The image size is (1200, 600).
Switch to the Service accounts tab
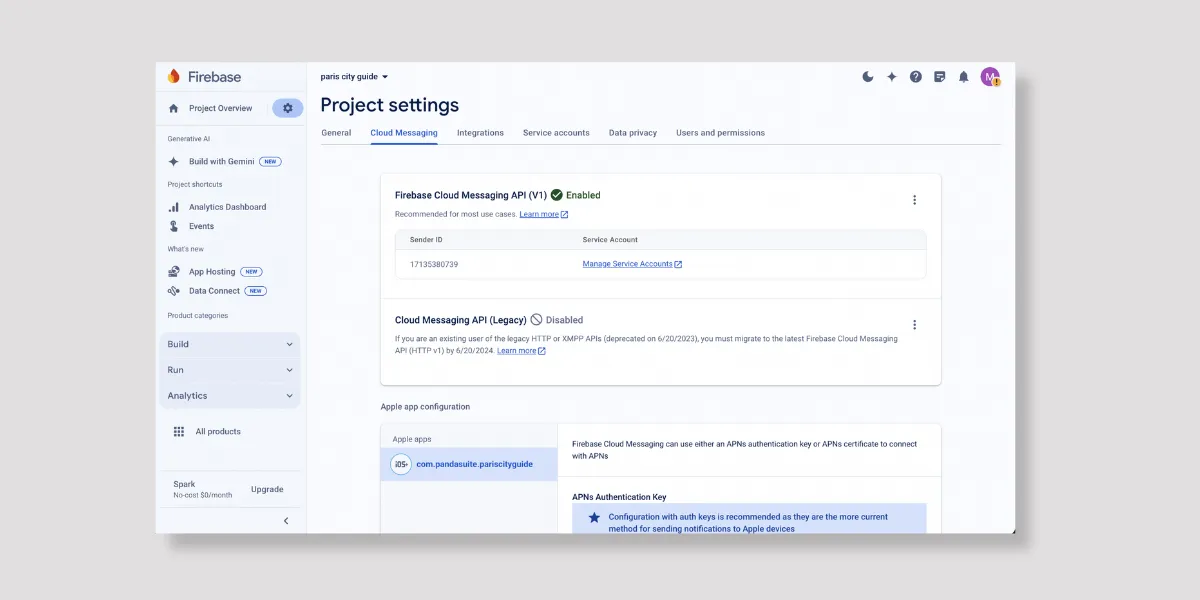click(x=556, y=133)
